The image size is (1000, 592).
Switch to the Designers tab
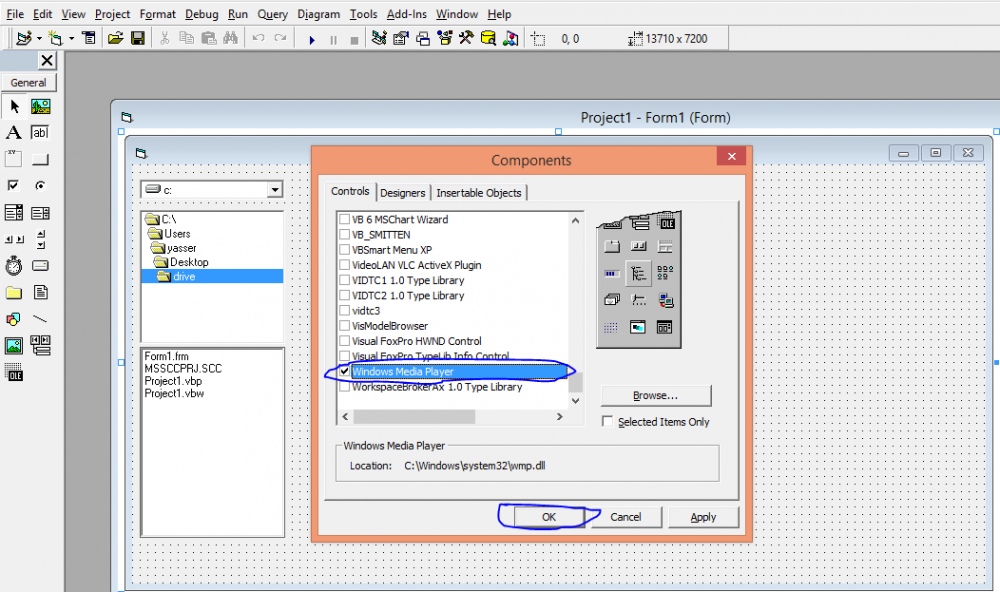coord(402,193)
